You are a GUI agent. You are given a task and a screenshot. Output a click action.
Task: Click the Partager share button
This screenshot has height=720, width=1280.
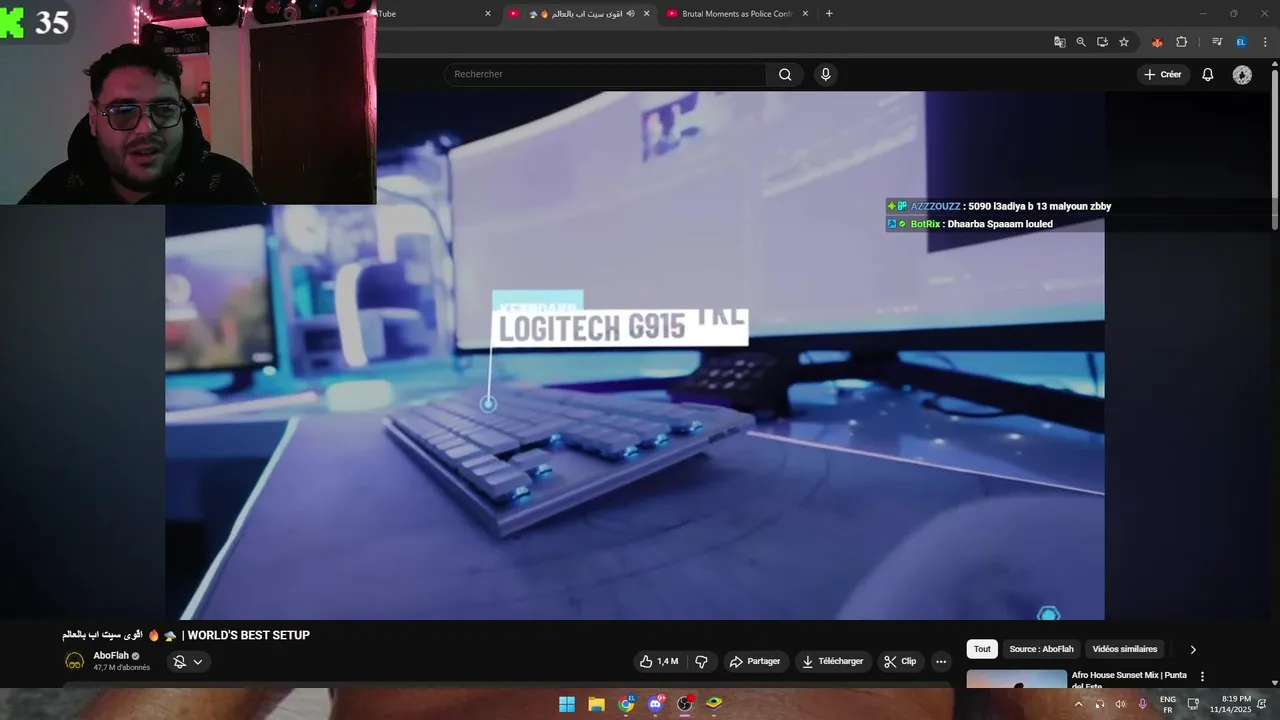755,661
